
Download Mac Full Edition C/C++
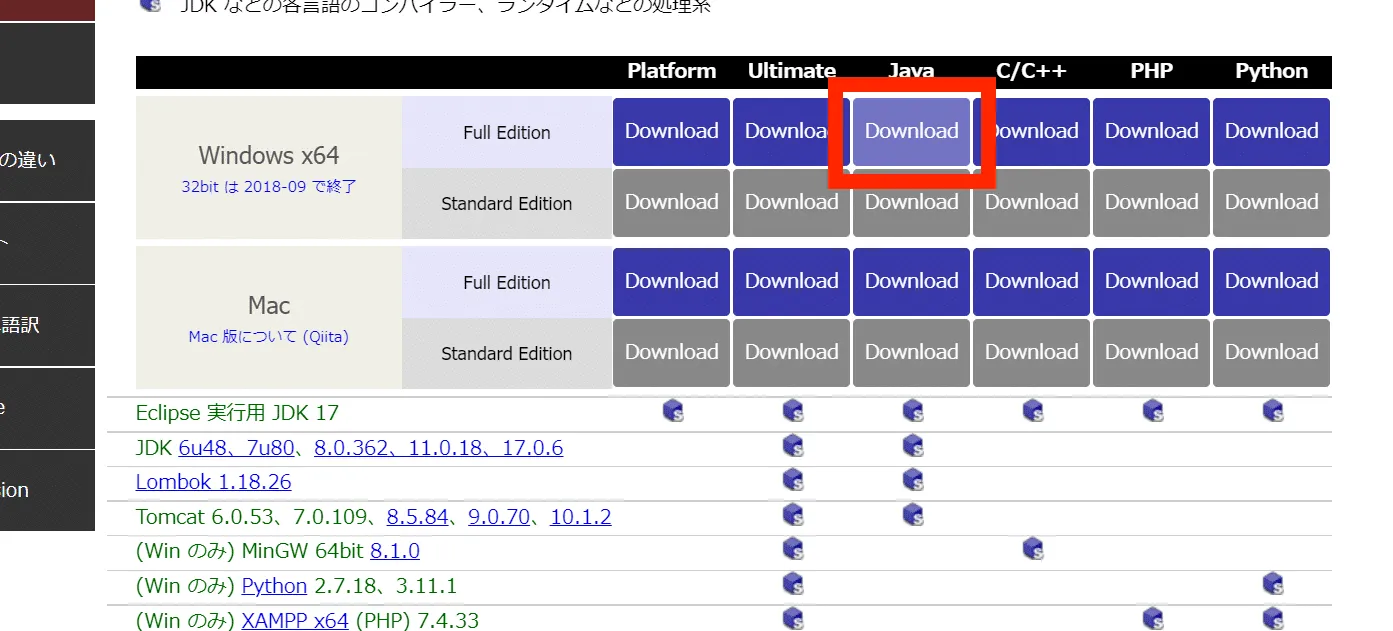pyautogui.click(x=1031, y=281)
